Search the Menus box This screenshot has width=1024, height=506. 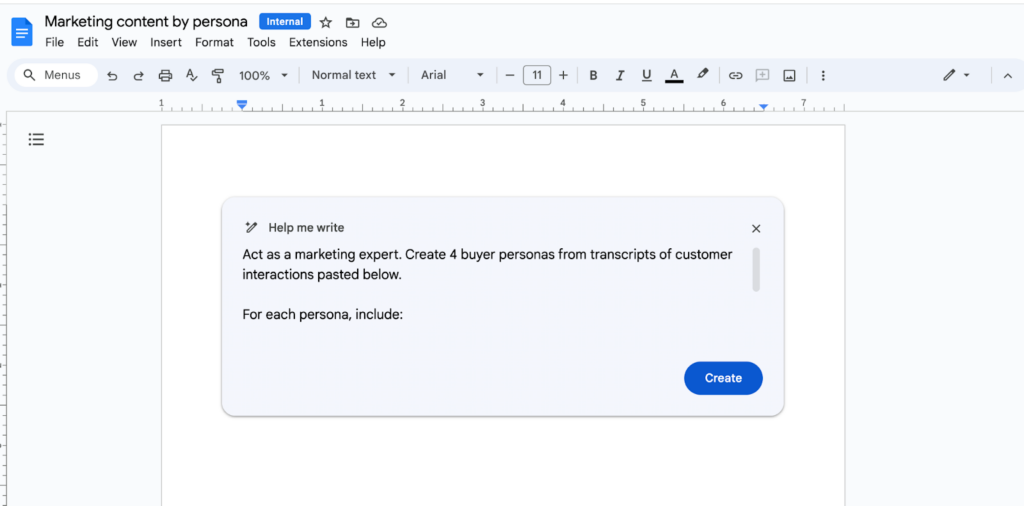coord(56,75)
